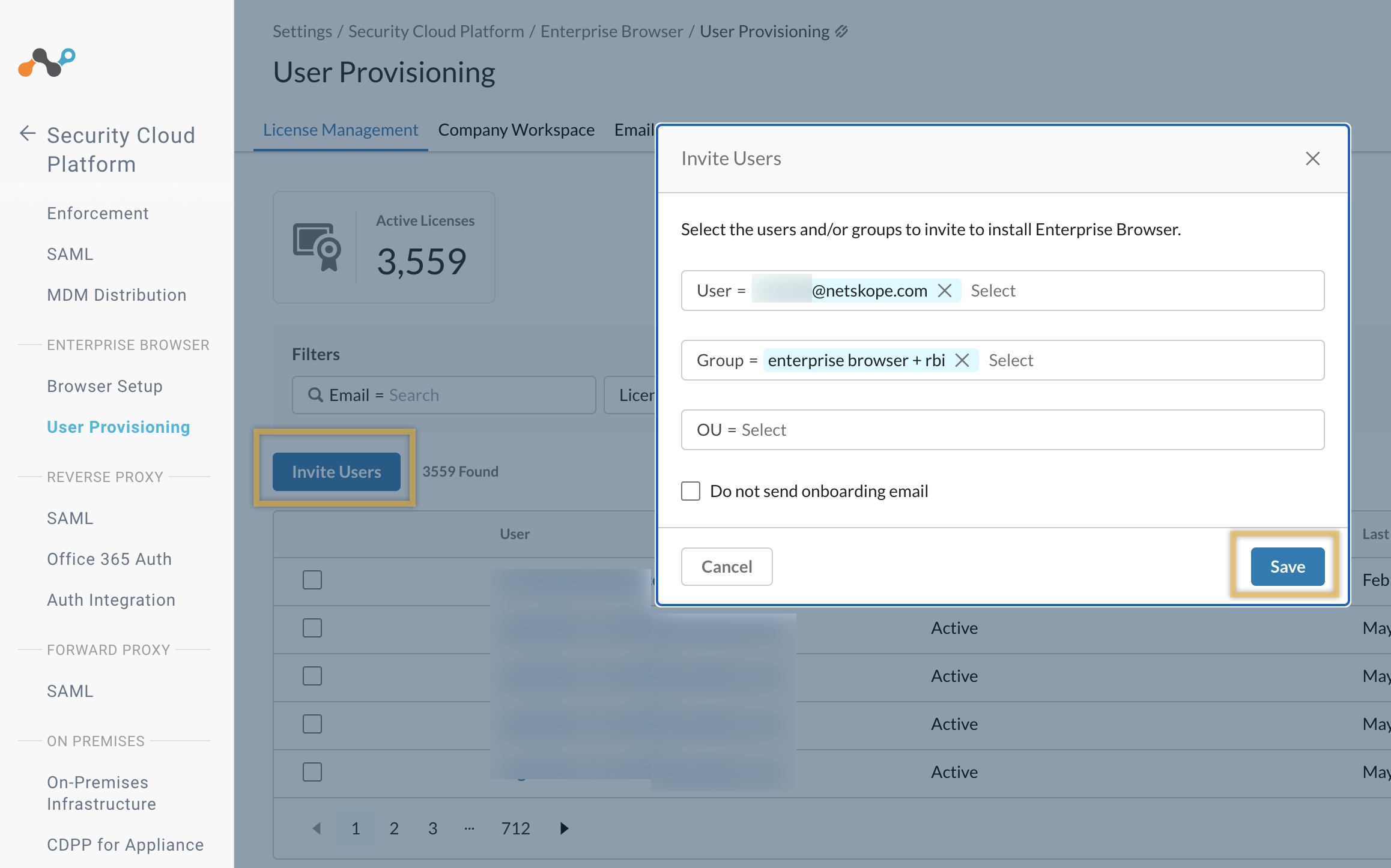Open Select in the Group filter row

click(1011, 360)
